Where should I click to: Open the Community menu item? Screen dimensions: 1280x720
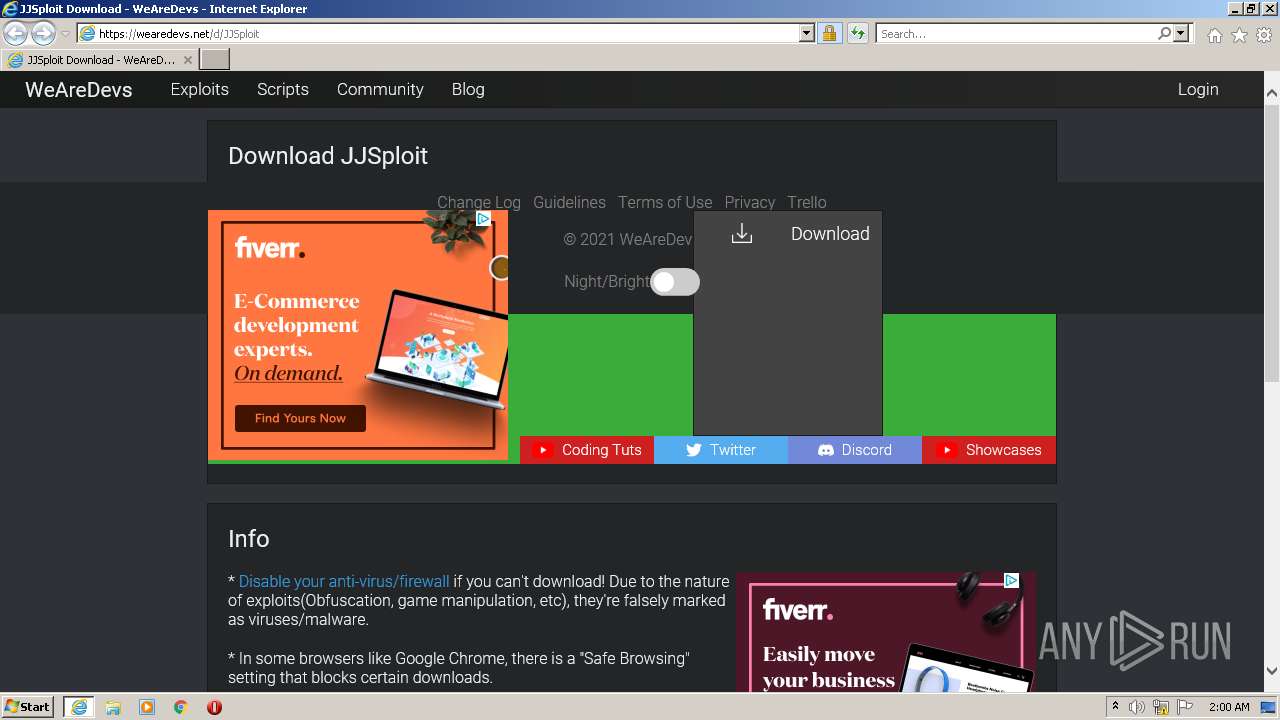(380, 89)
